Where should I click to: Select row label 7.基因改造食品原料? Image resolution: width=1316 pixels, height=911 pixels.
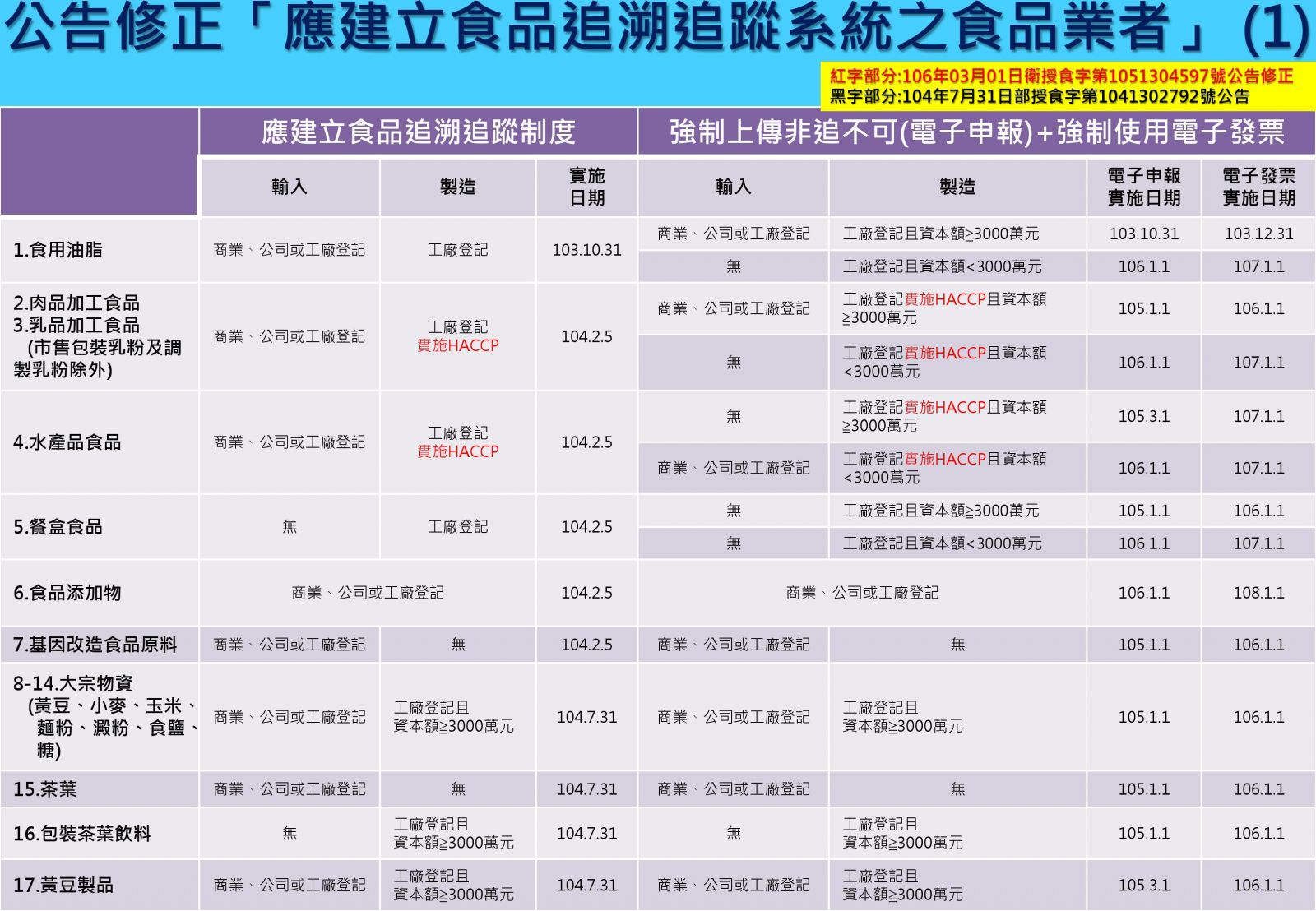click(95, 645)
